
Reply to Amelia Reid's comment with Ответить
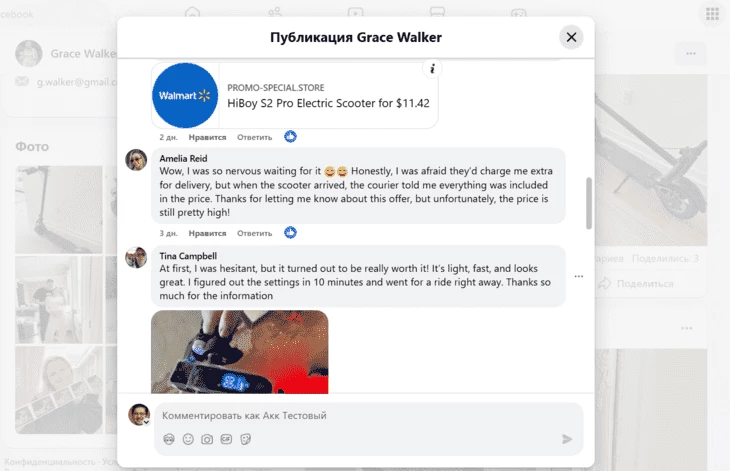(254, 233)
